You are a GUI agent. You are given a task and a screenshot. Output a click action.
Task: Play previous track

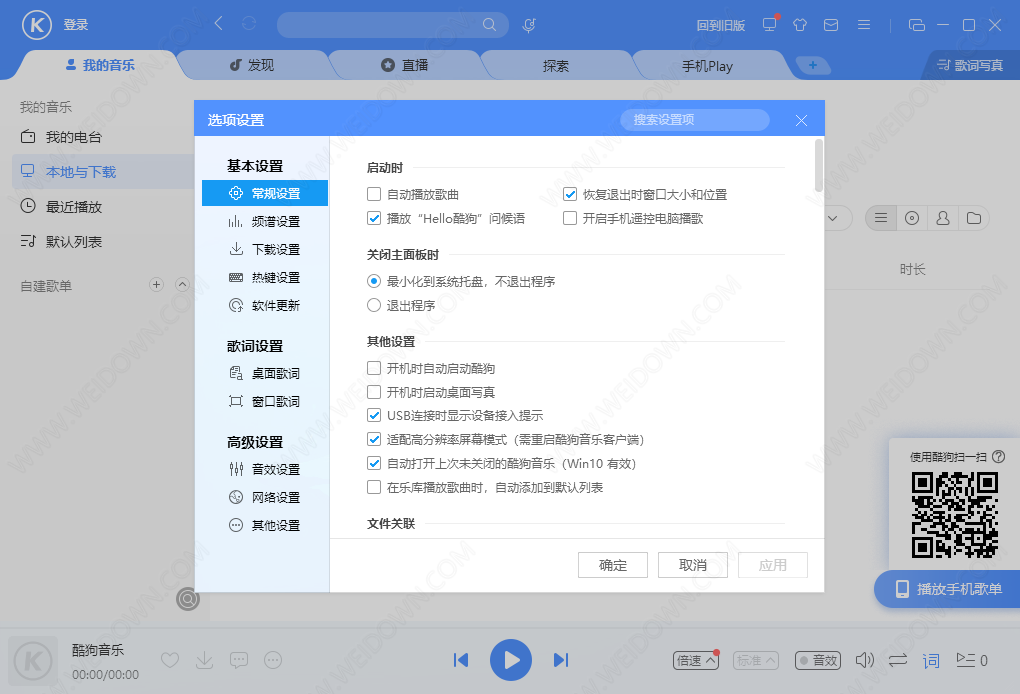pos(461,660)
